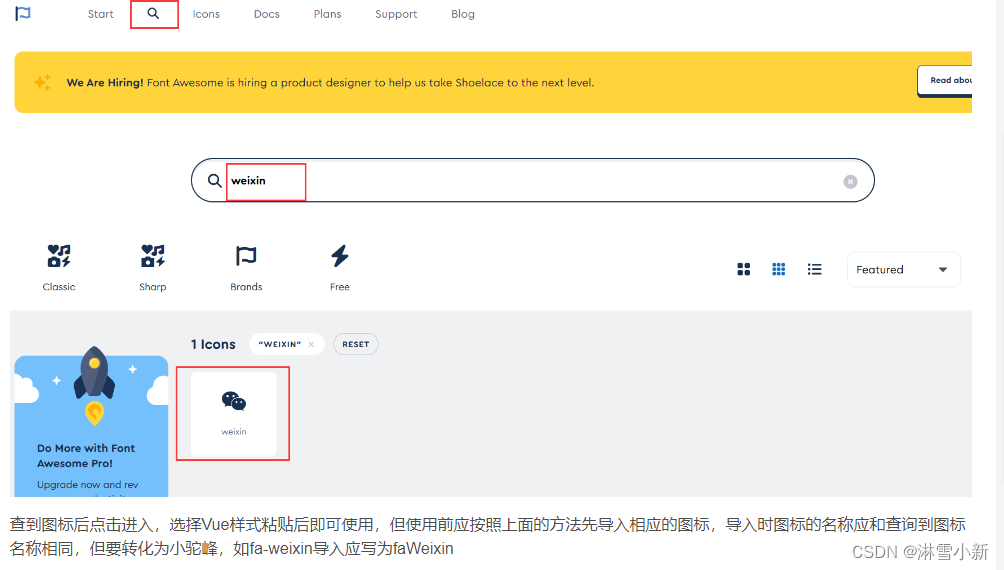Filter by Free icons
The height and width of the screenshot is (570, 1004).
pyautogui.click(x=340, y=268)
